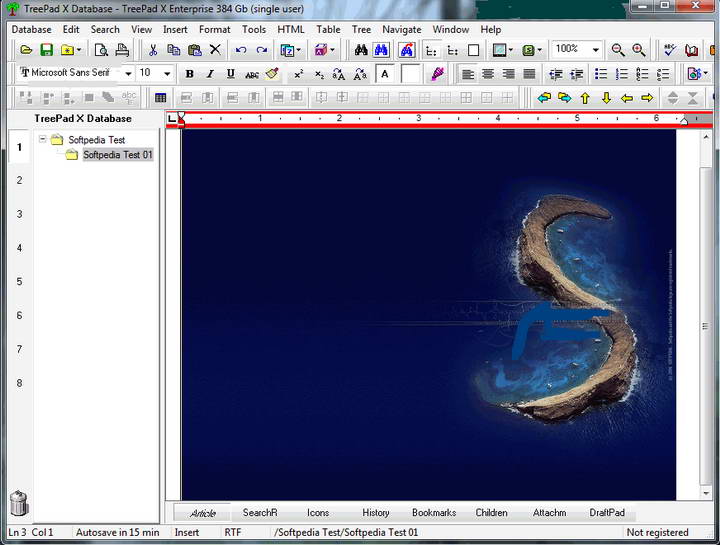The width and height of the screenshot is (720, 545).
Task: Find with the black binoculars icon
Action: point(360,50)
